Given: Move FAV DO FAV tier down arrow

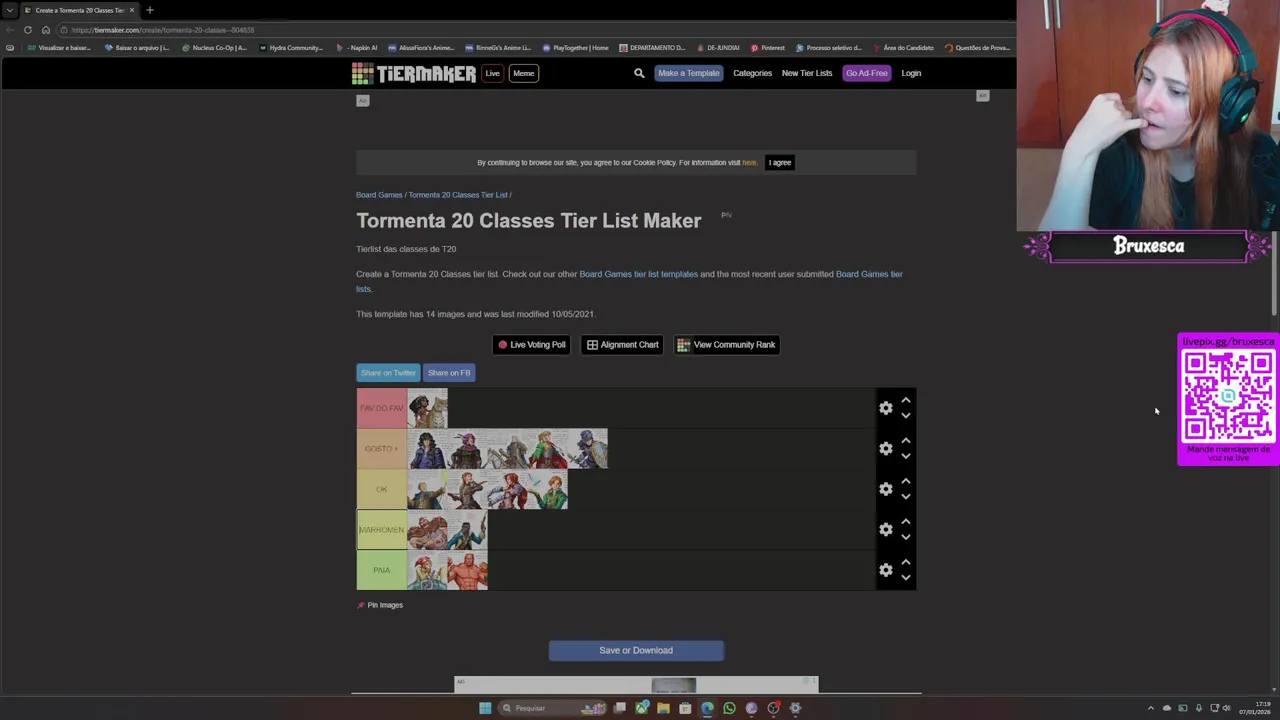Looking at the screenshot, I should [905, 415].
